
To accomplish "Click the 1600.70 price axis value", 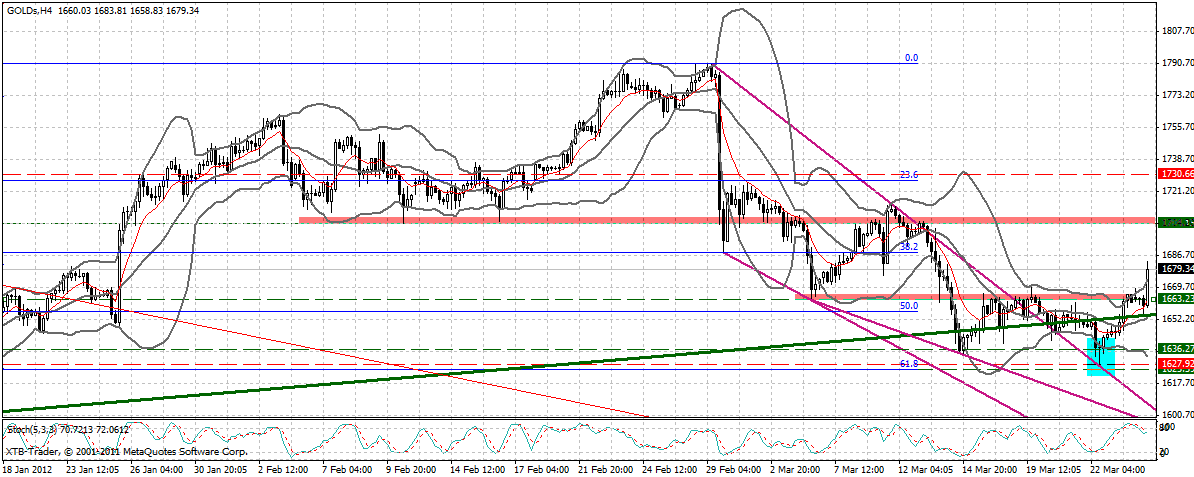I will pos(1176,415).
